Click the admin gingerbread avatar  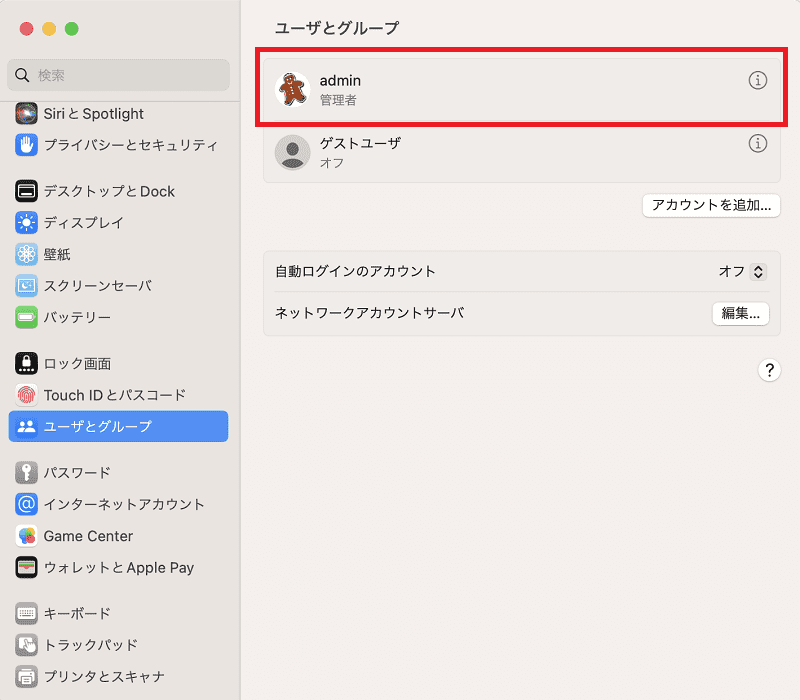292,89
